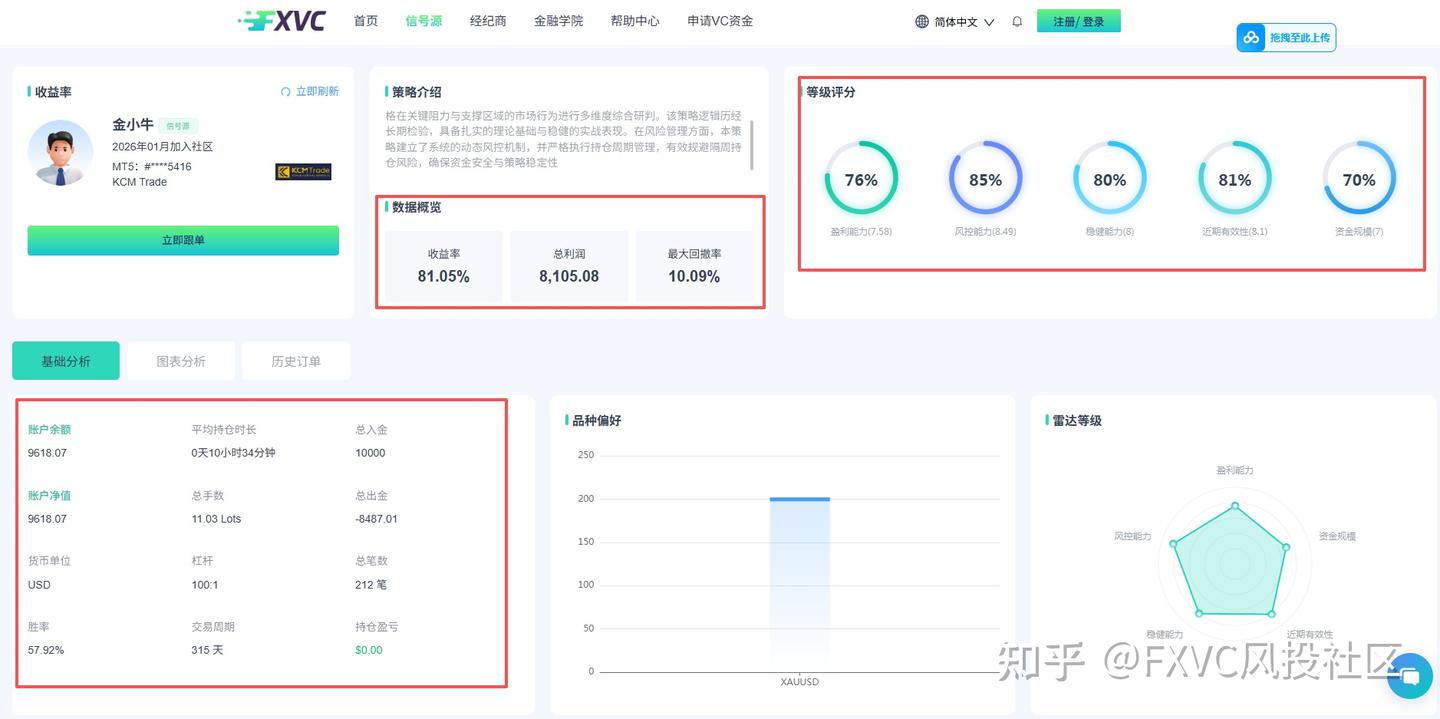Screen dimensions: 1440x719
Task: Click the KCM Trade badge
Action: tap(303, 171)
